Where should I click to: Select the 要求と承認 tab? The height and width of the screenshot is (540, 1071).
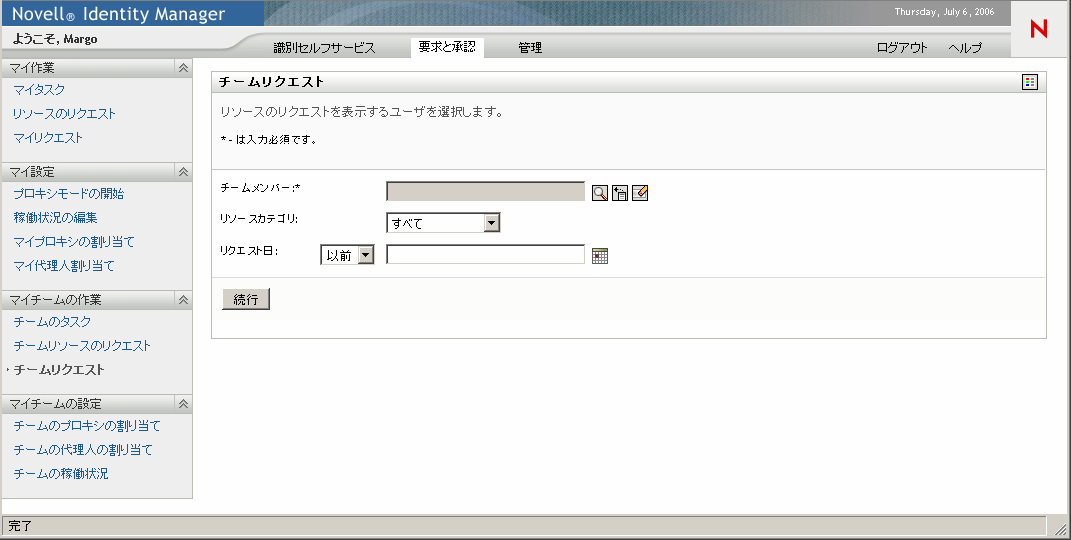coord(447,47)
